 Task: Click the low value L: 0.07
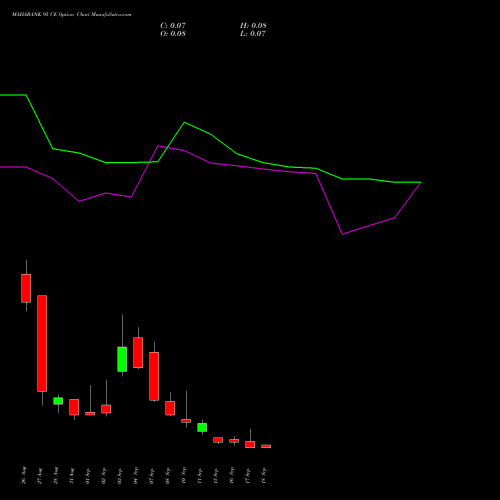(253, 33)
